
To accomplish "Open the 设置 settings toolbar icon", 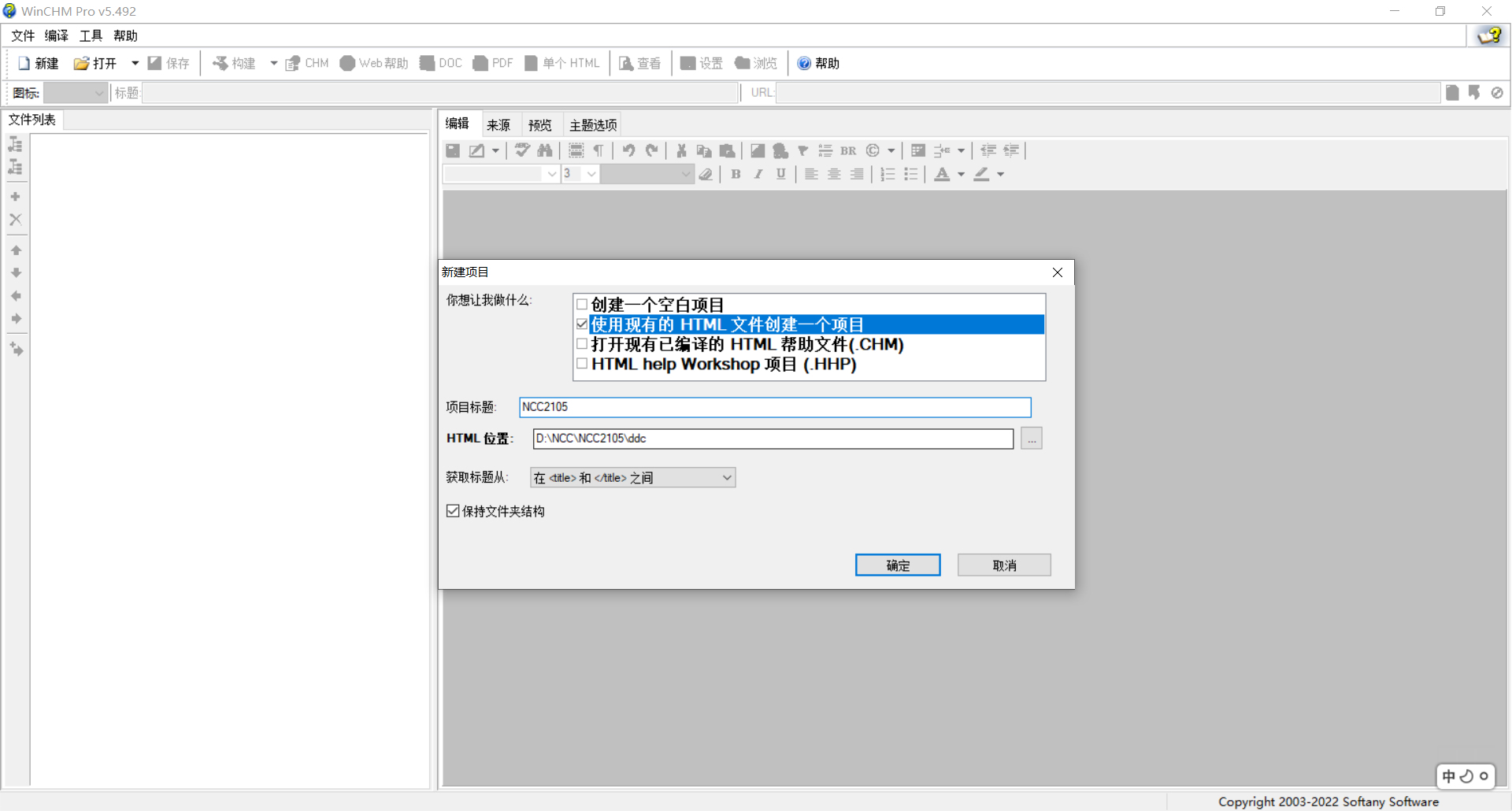I will tap(700, 63).
